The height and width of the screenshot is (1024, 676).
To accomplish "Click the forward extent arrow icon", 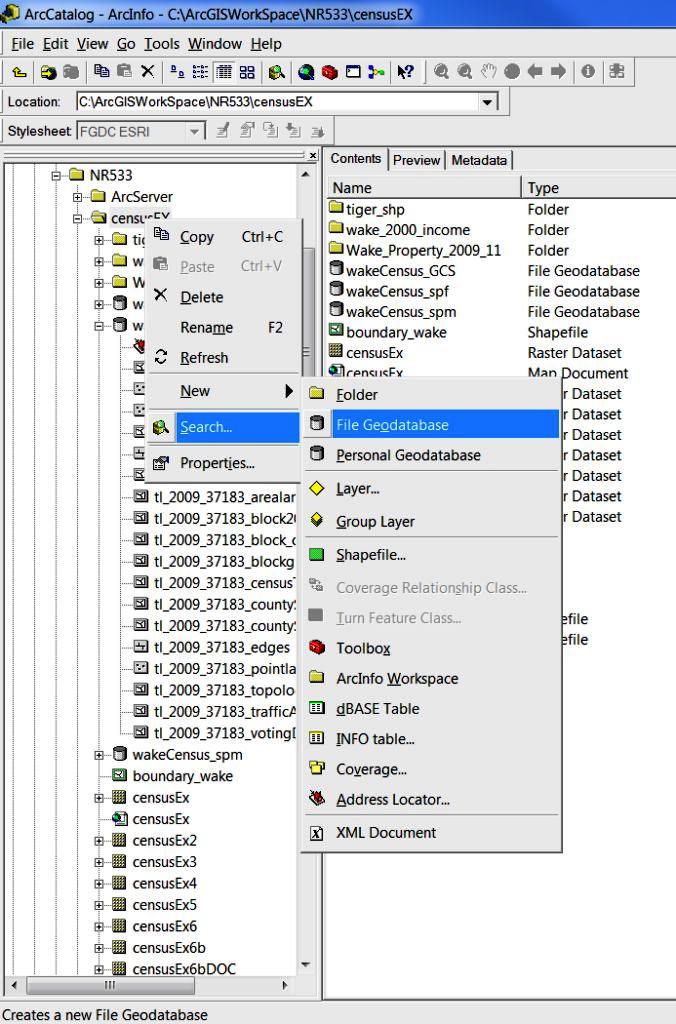I will [x=558, y=71].
